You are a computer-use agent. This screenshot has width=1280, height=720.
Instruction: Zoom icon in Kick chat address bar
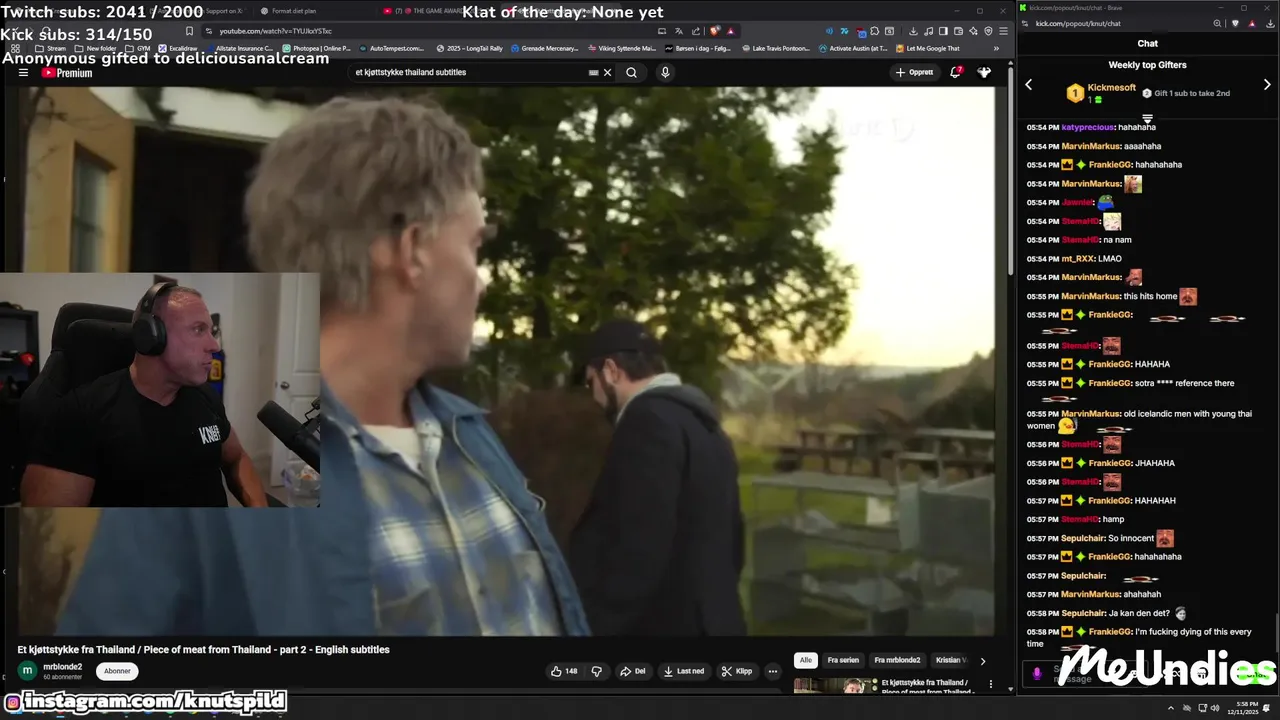click(1217, 23)
